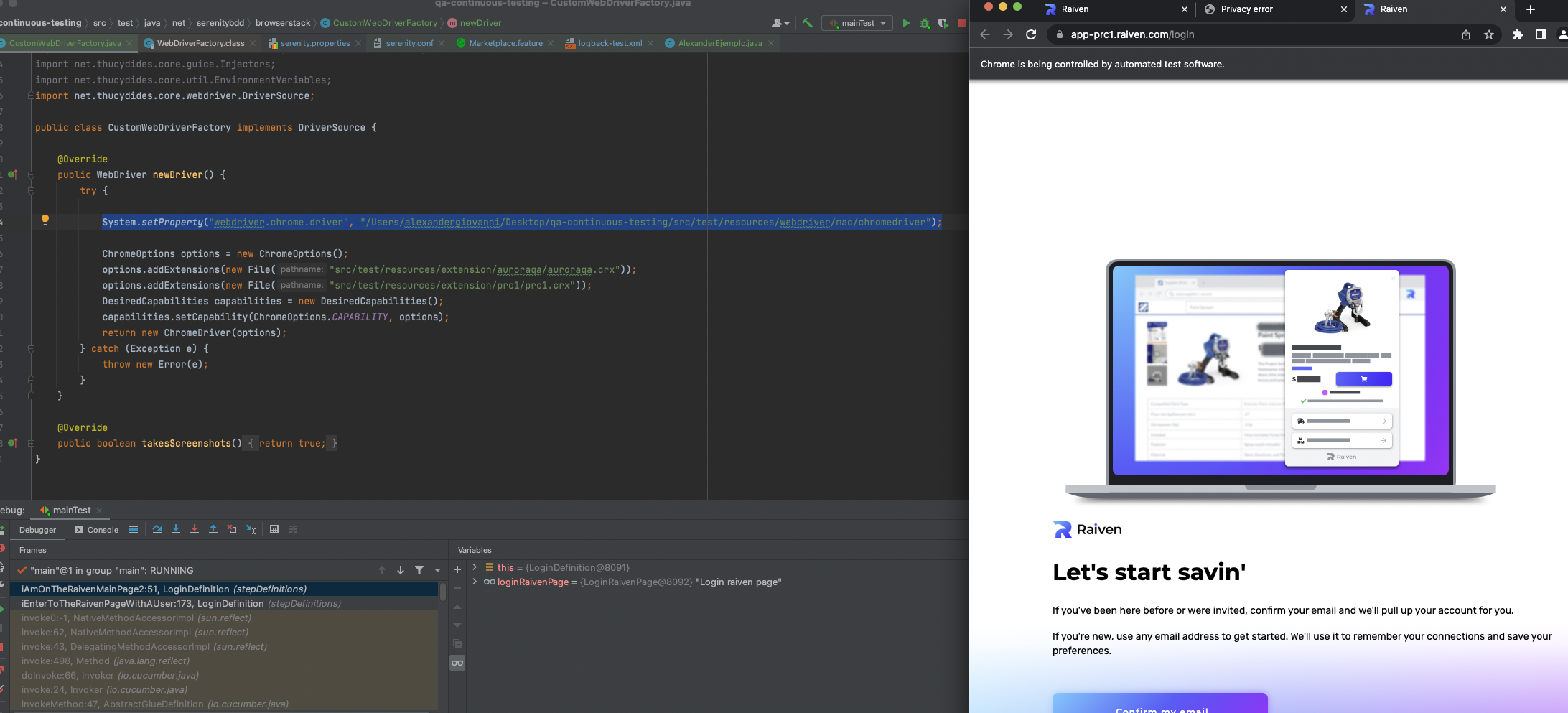The image size is (1568, 713).
Task: Click the Chrome address bar URL
Action: click(1132, 34)
